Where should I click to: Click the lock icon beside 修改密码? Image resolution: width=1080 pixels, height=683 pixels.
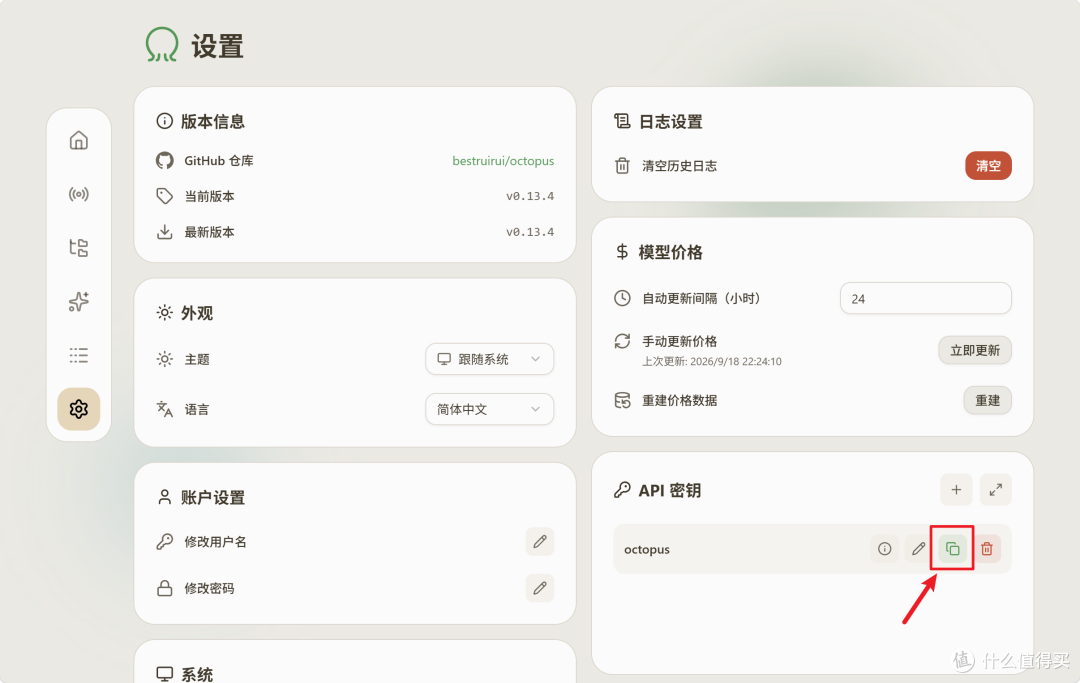tap(164, 588)
